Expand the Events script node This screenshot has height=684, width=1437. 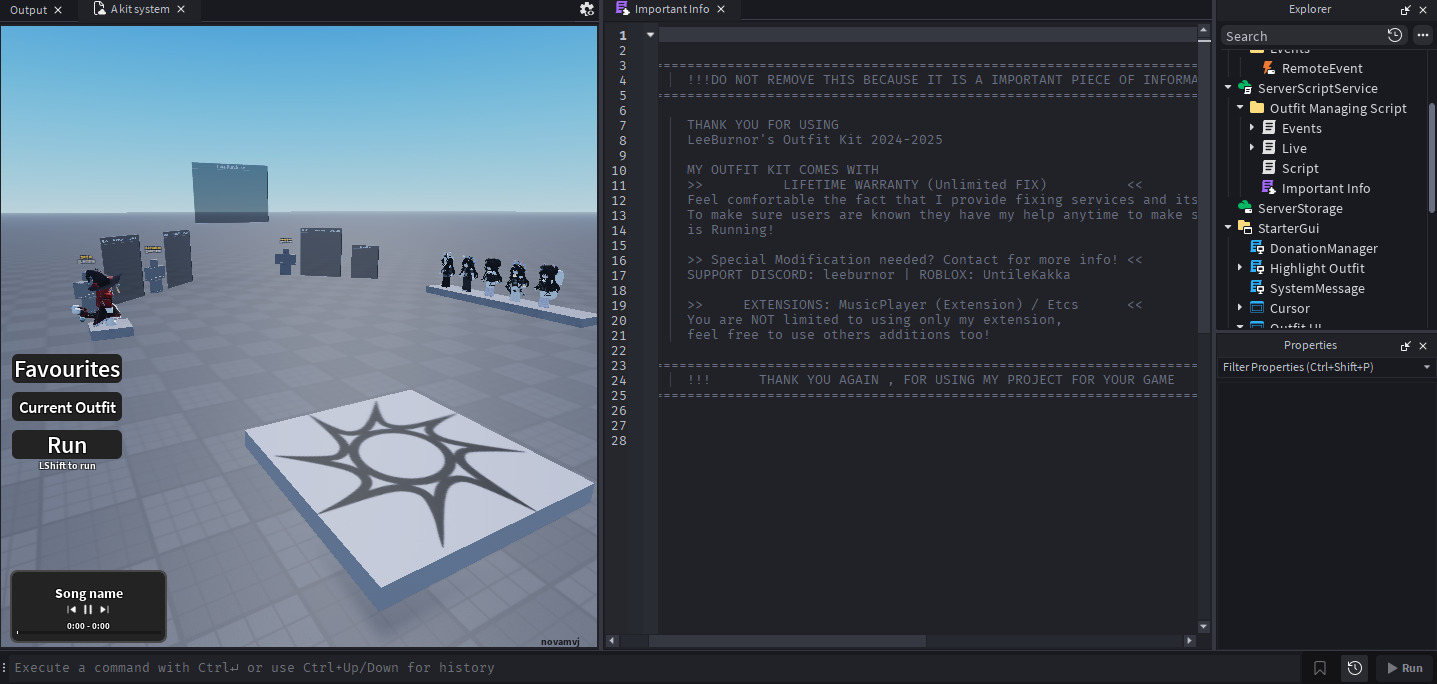coord(1252,128)
